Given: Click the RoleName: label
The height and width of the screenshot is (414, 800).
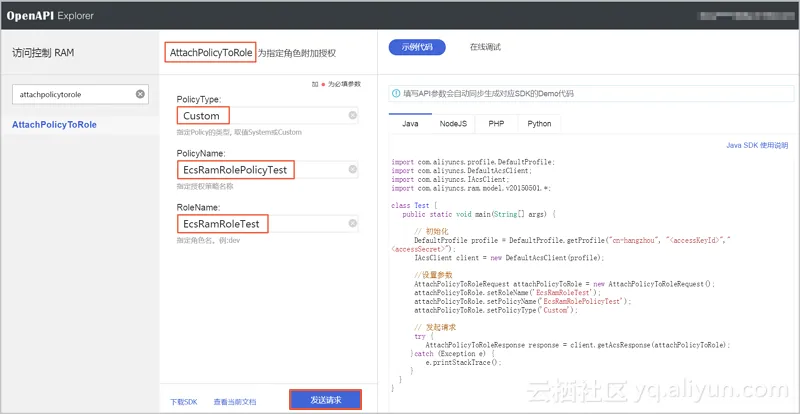Looking at the screenshot, I should 198,208.
